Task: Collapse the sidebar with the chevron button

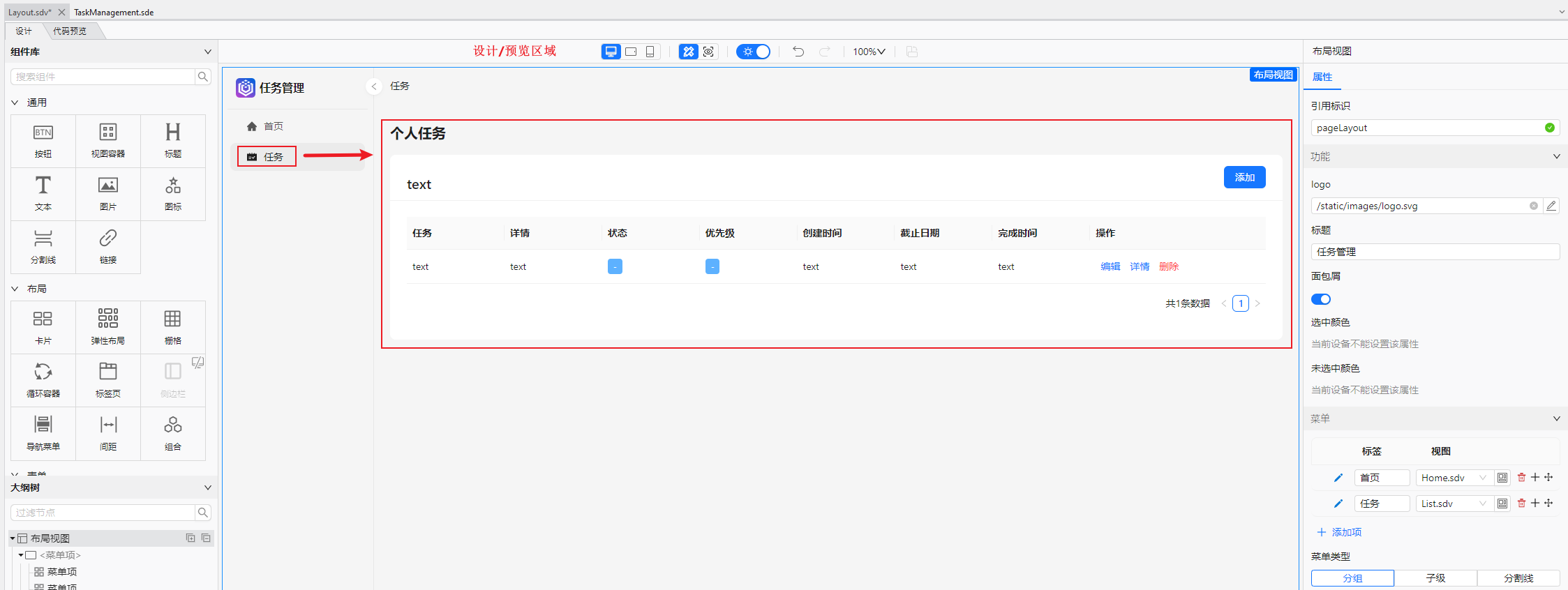Action: (x=374, y=86)
